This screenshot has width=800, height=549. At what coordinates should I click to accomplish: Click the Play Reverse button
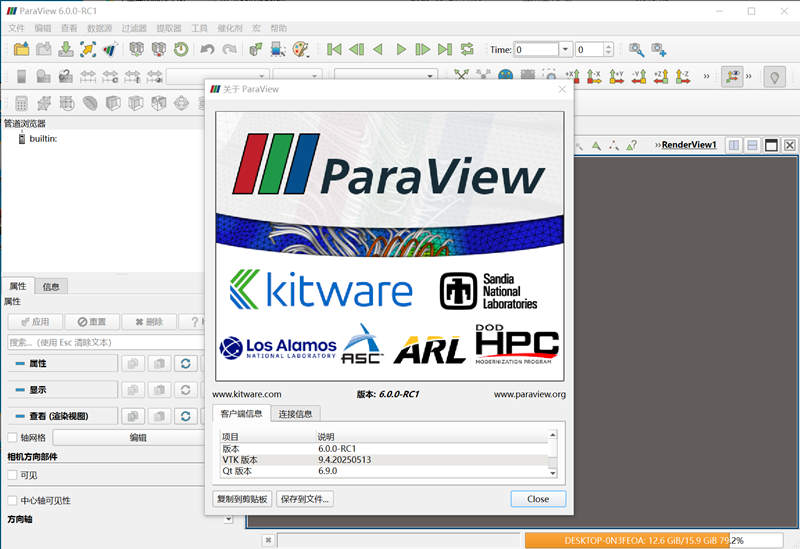pyautogui.click(x=378, y=49)
